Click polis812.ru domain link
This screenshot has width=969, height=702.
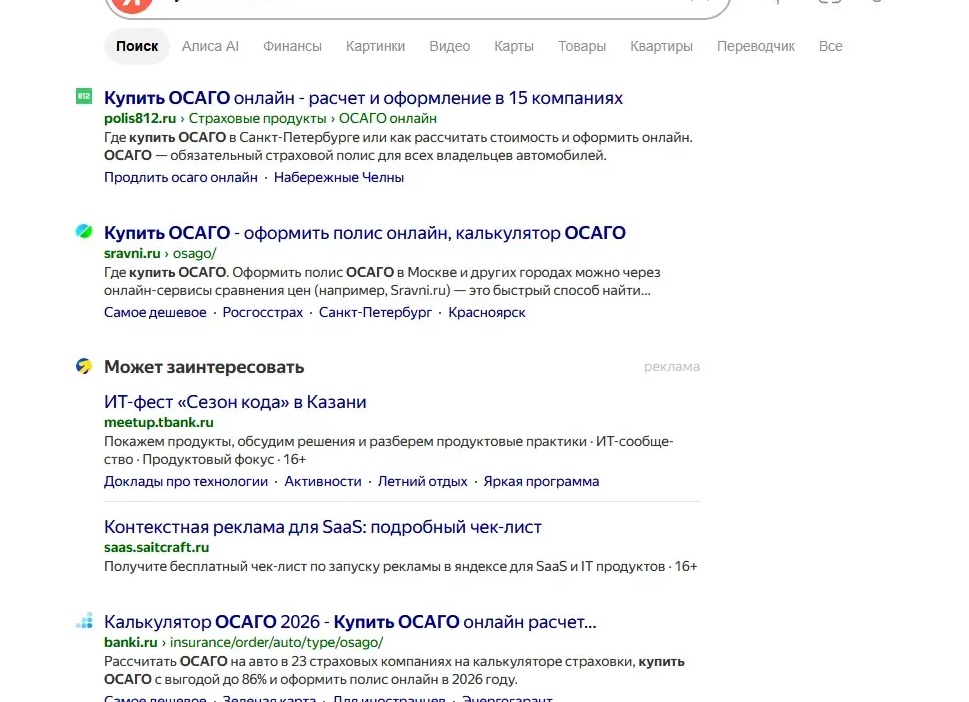pyautogui.click(x=140, y=118)
